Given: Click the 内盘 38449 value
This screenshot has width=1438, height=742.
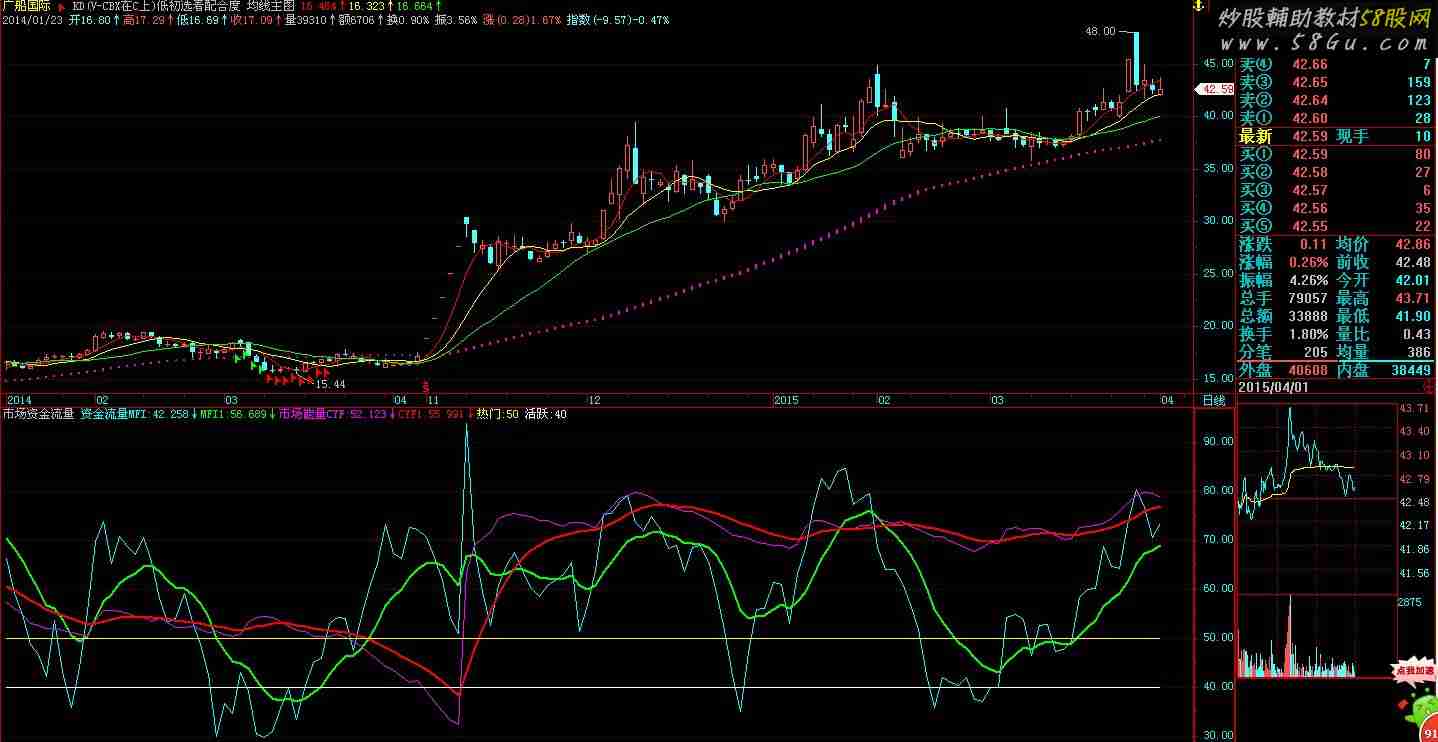Looking at the screenshot, I should pos(1409,370).
